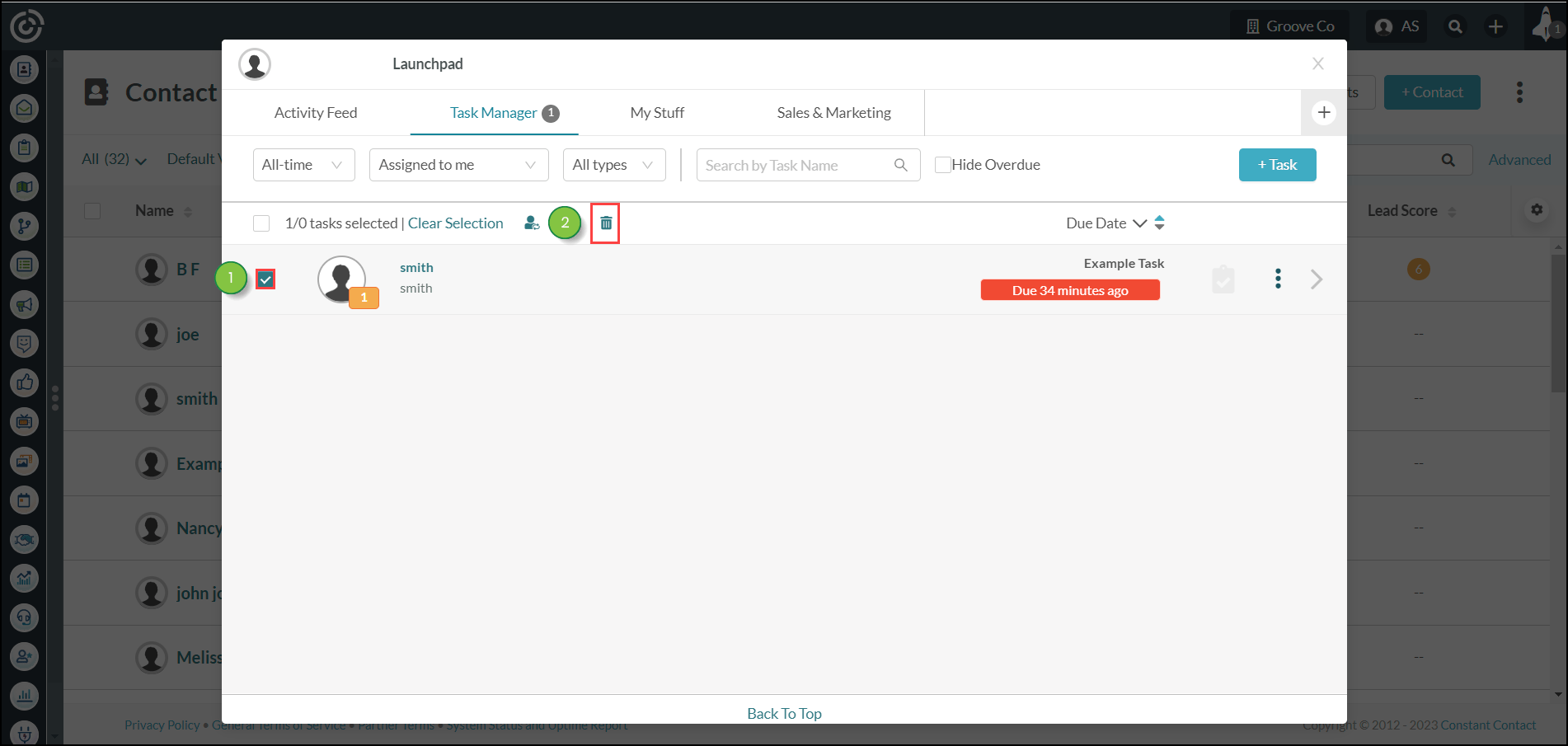Enable the Hide Overdue checkbox
Image resolution: width=1568 pixels, height=746 pixels.
click(x=943, y=165)
